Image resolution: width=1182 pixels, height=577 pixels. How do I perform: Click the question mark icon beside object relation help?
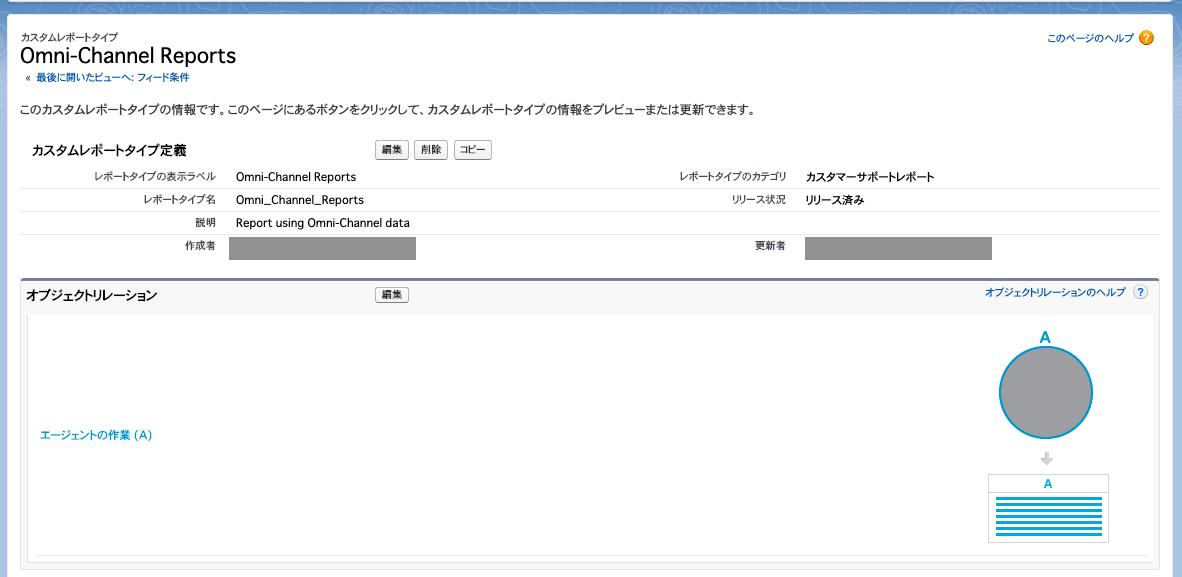coord(1140,292)
